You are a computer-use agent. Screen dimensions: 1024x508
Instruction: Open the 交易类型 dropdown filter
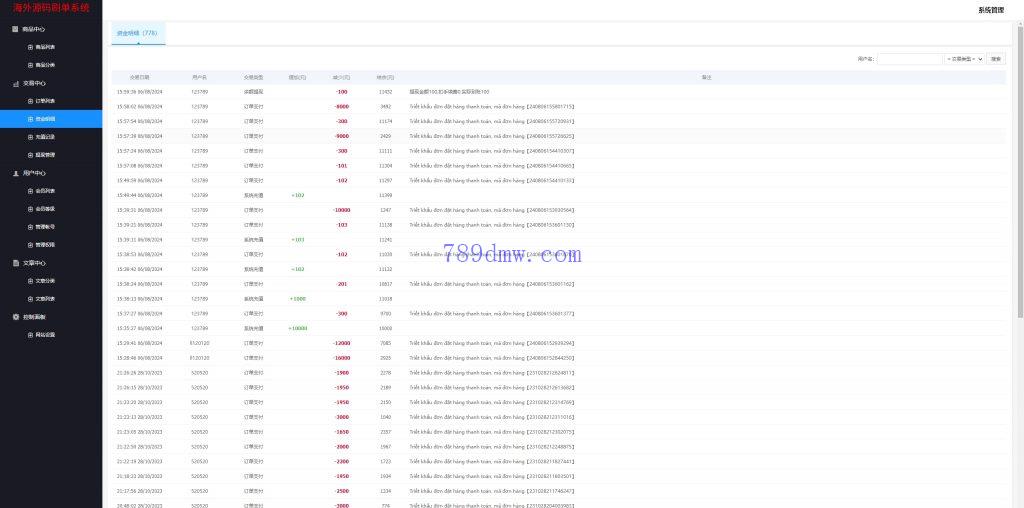(964, 59)
